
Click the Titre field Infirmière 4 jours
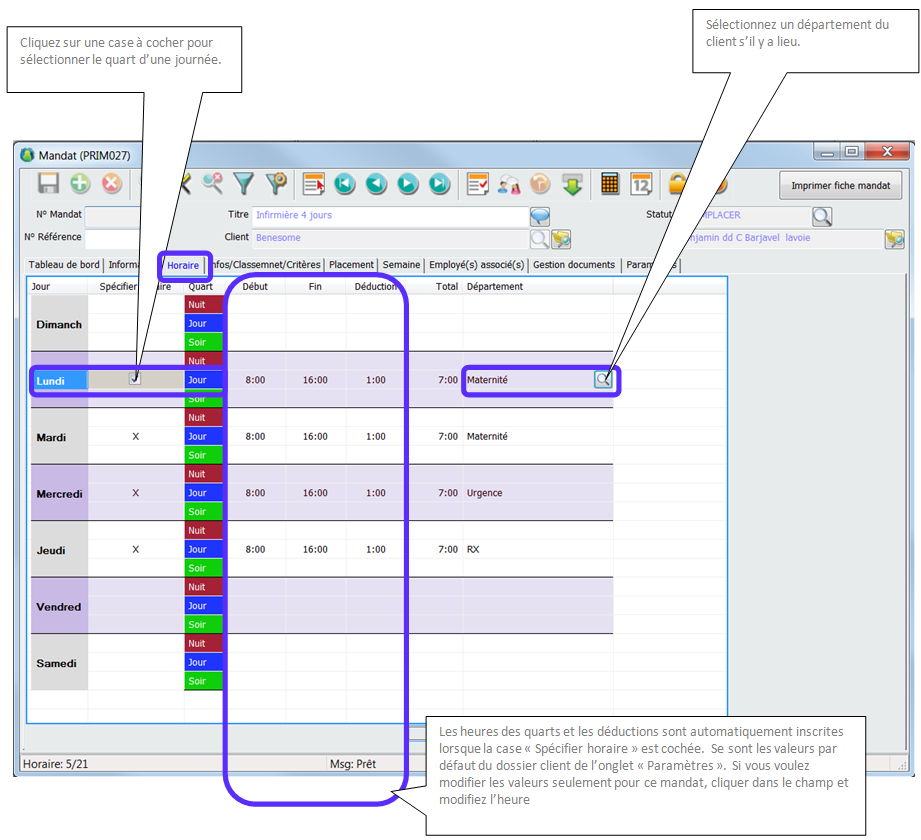(x=388, y=215)
